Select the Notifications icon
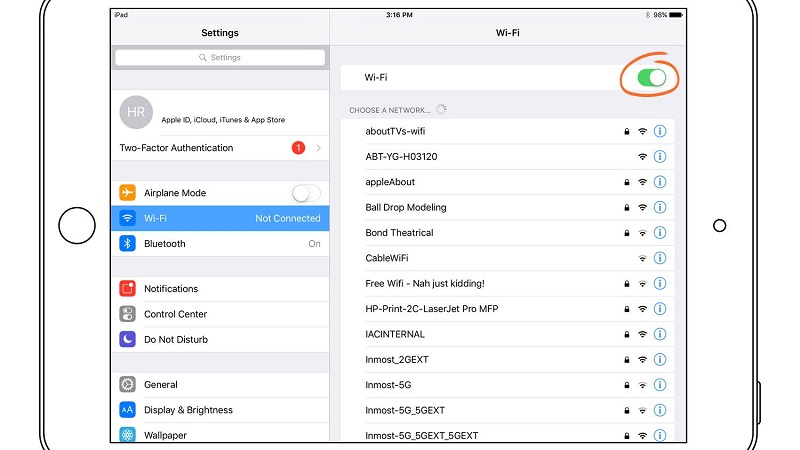This screenshot has height=450, width=800. click(x=128, y=289)
